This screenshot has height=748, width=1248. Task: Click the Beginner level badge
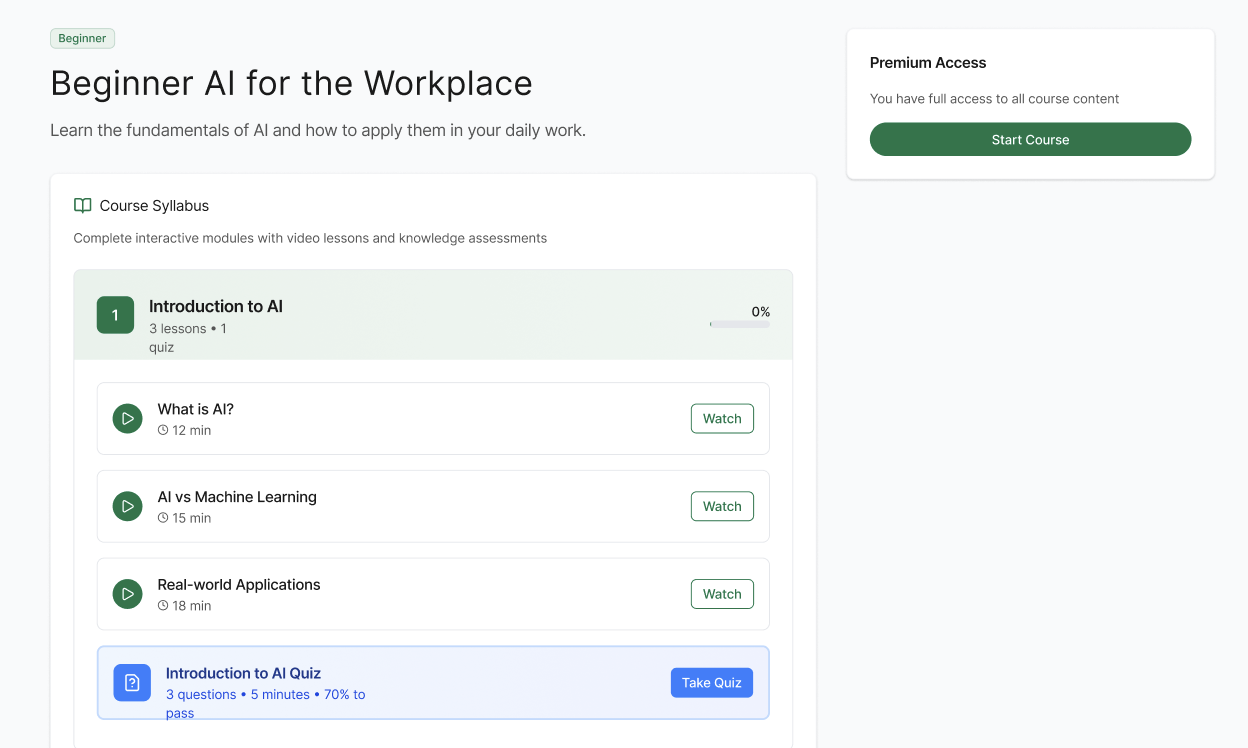(83, 39)
